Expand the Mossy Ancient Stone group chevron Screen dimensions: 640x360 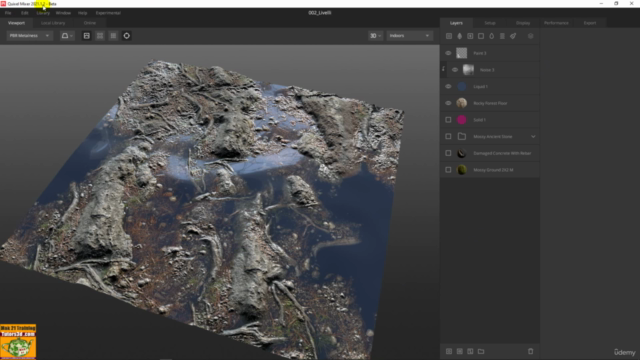(x=533, y=137)
